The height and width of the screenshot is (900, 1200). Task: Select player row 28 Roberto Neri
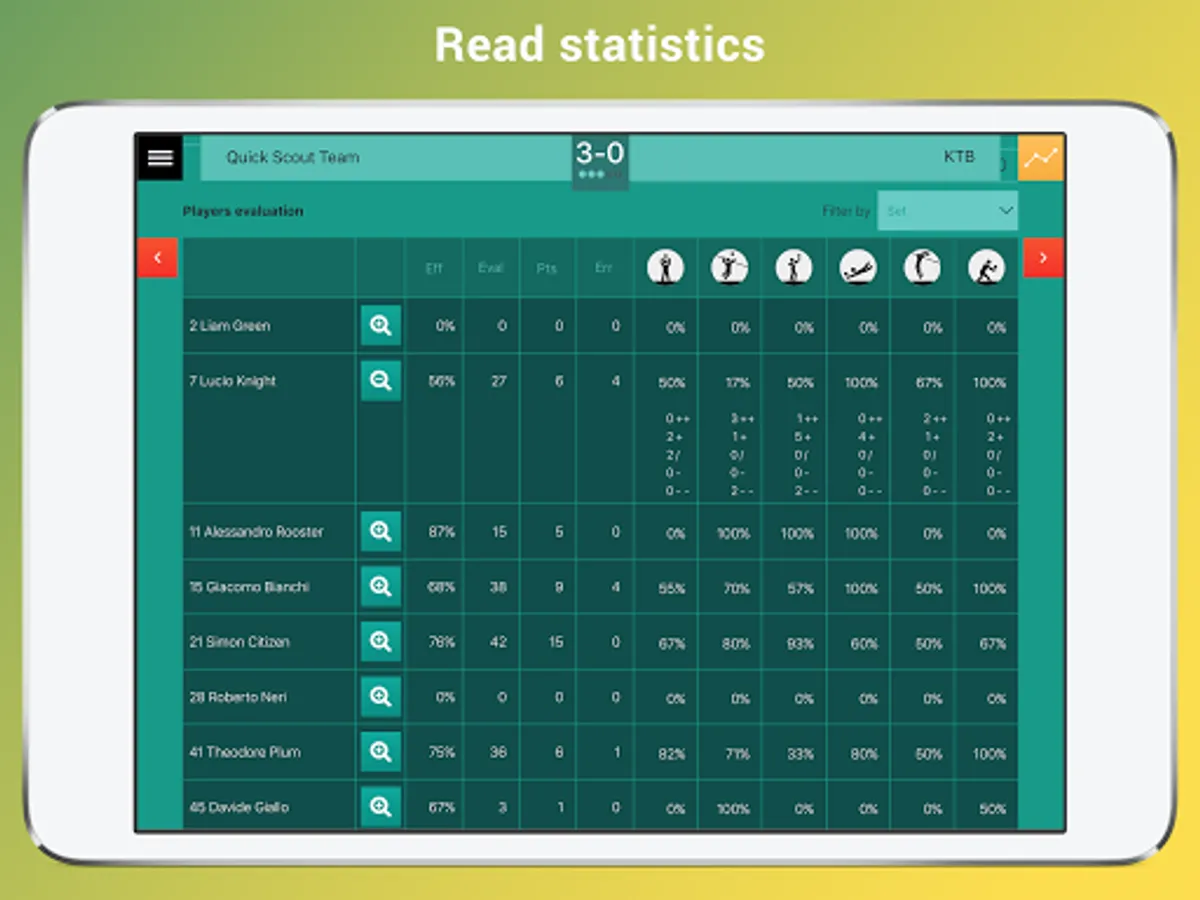[x=600, y=697]
